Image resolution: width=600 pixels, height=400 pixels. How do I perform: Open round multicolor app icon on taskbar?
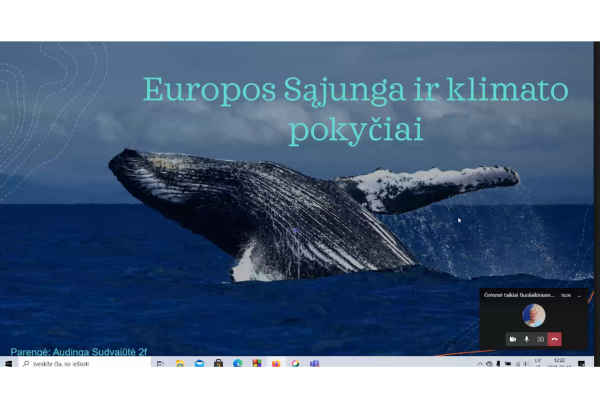295,363
